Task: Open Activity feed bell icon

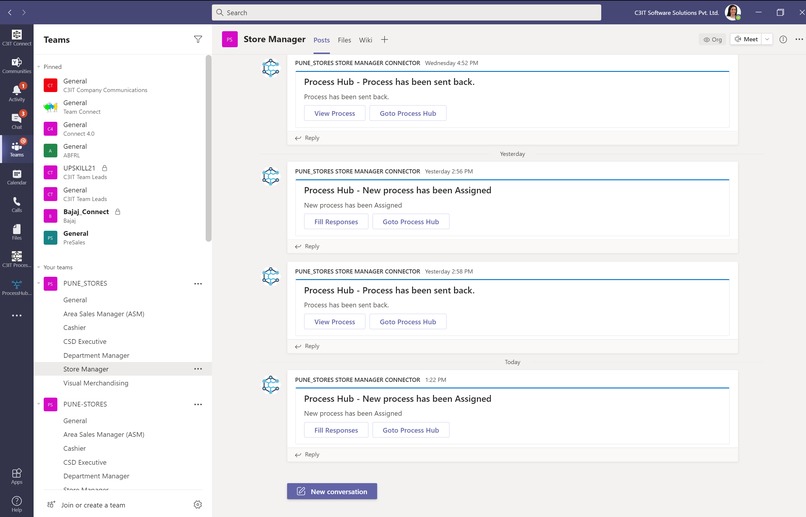Action: coord(16,93)
